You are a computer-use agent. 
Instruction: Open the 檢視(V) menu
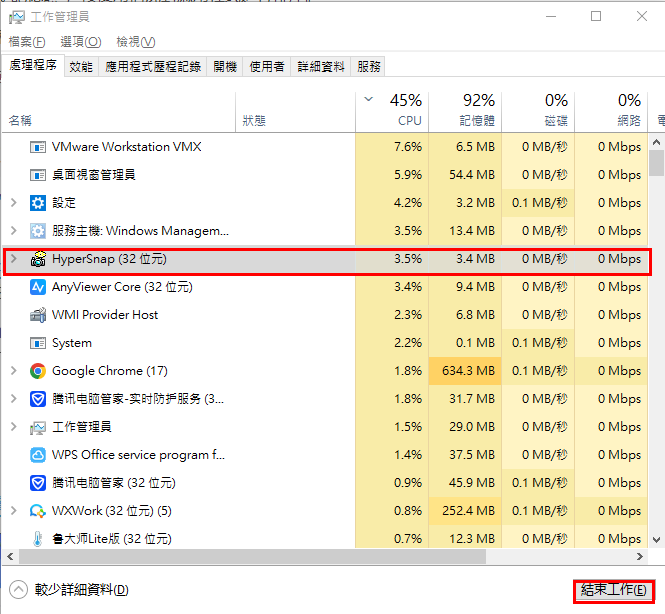(136, 42)
